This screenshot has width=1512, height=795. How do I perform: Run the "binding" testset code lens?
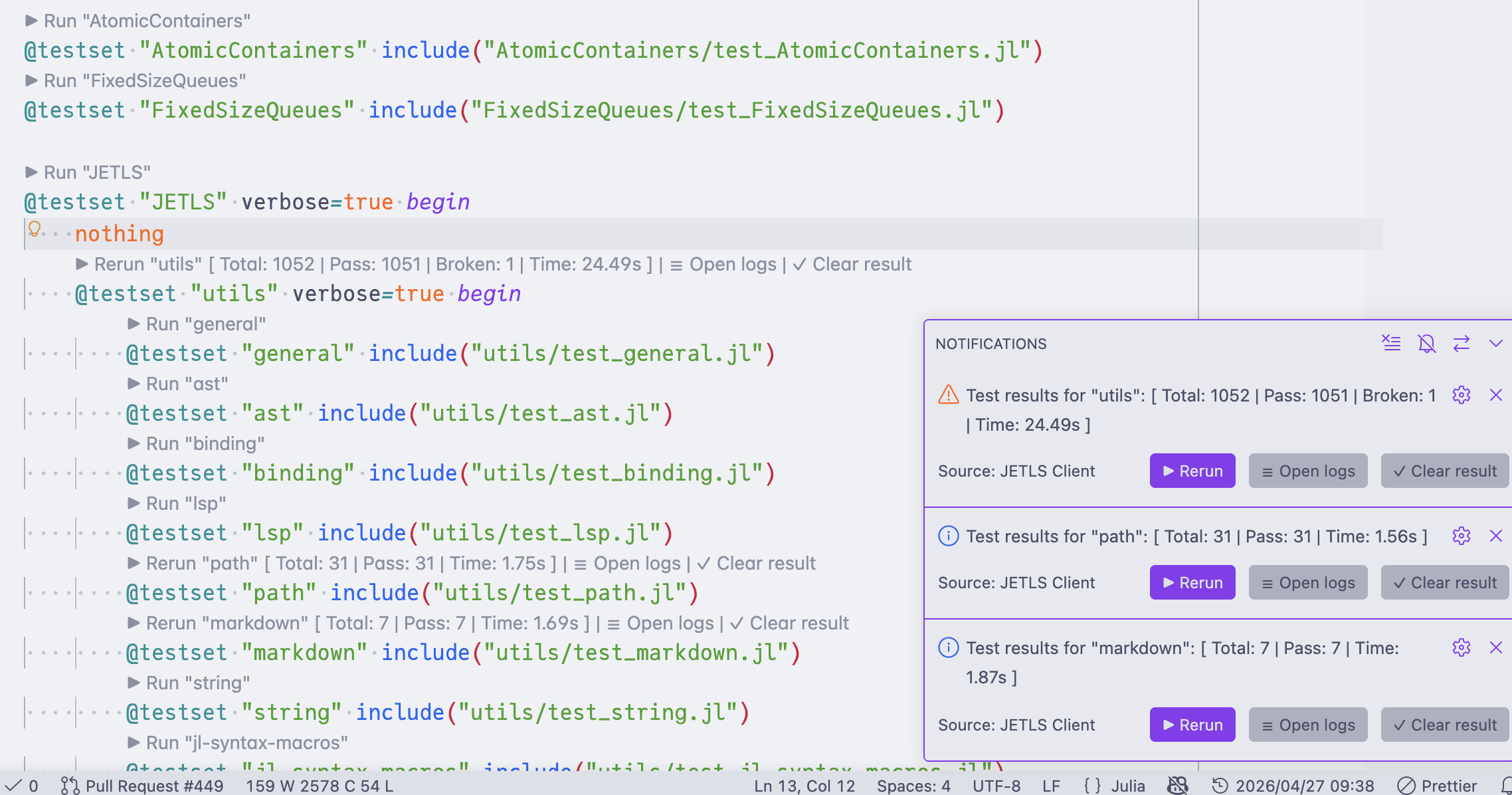point(196,443)
